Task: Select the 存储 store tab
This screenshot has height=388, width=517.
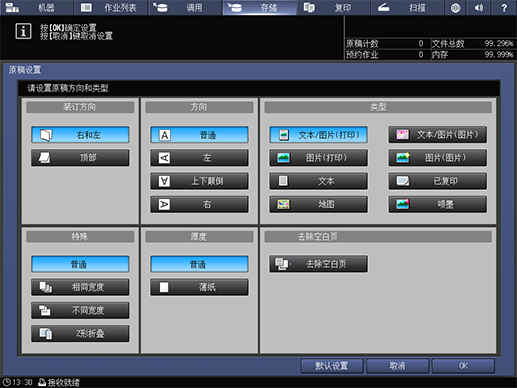Action: [259, 7]
